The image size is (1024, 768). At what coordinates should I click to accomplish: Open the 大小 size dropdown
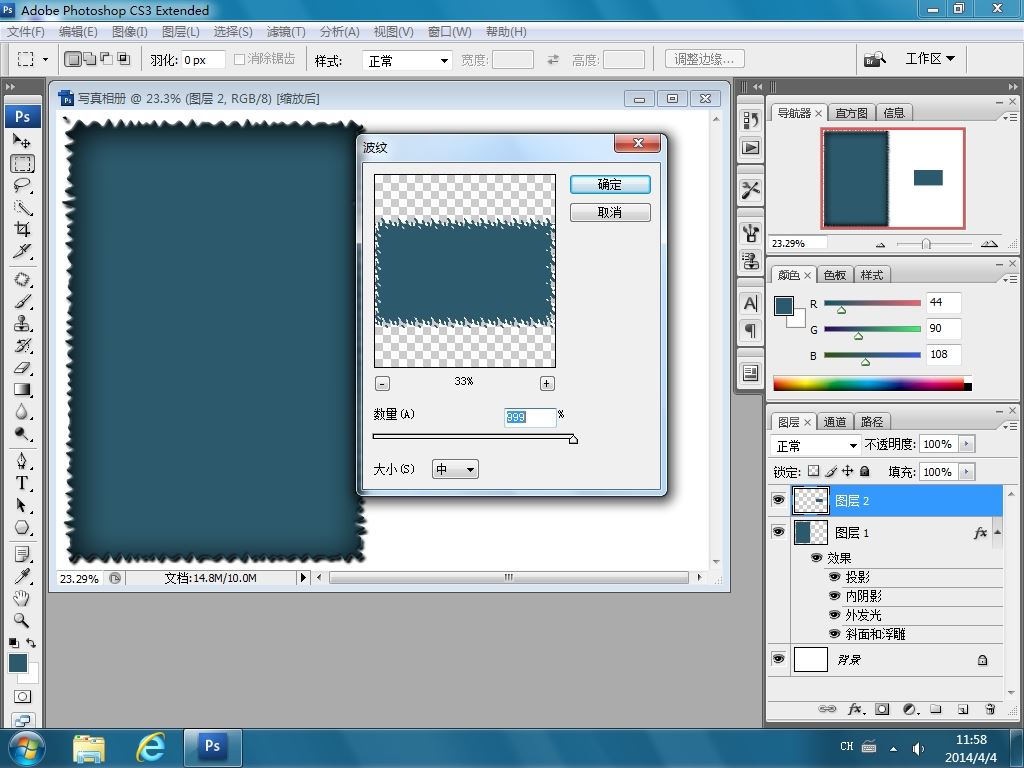pyautogui.click(x=455, y=469)
